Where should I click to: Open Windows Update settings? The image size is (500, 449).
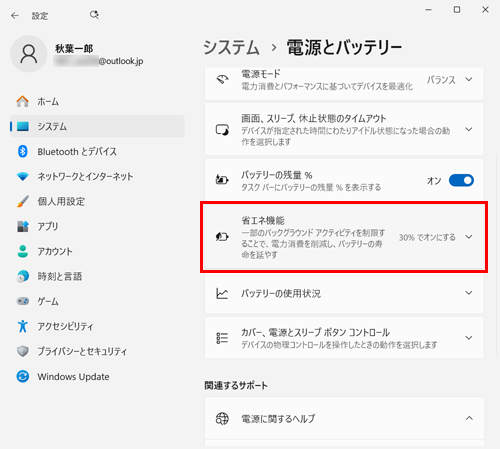tap(97, 377)
